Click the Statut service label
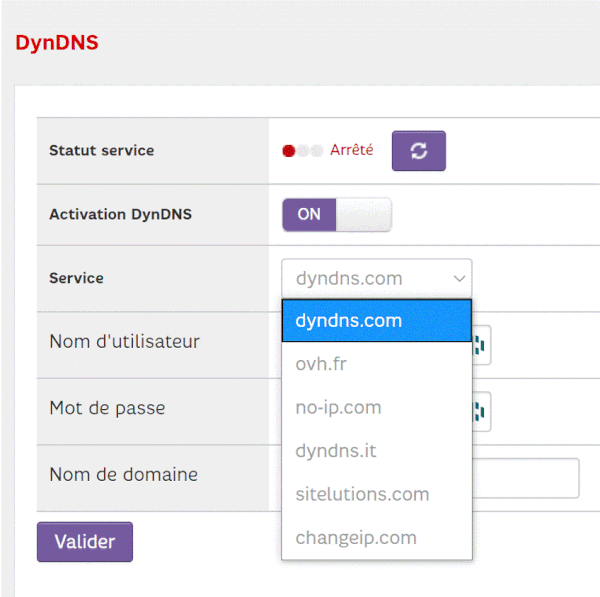600x597 pixels. click(101, 151)
